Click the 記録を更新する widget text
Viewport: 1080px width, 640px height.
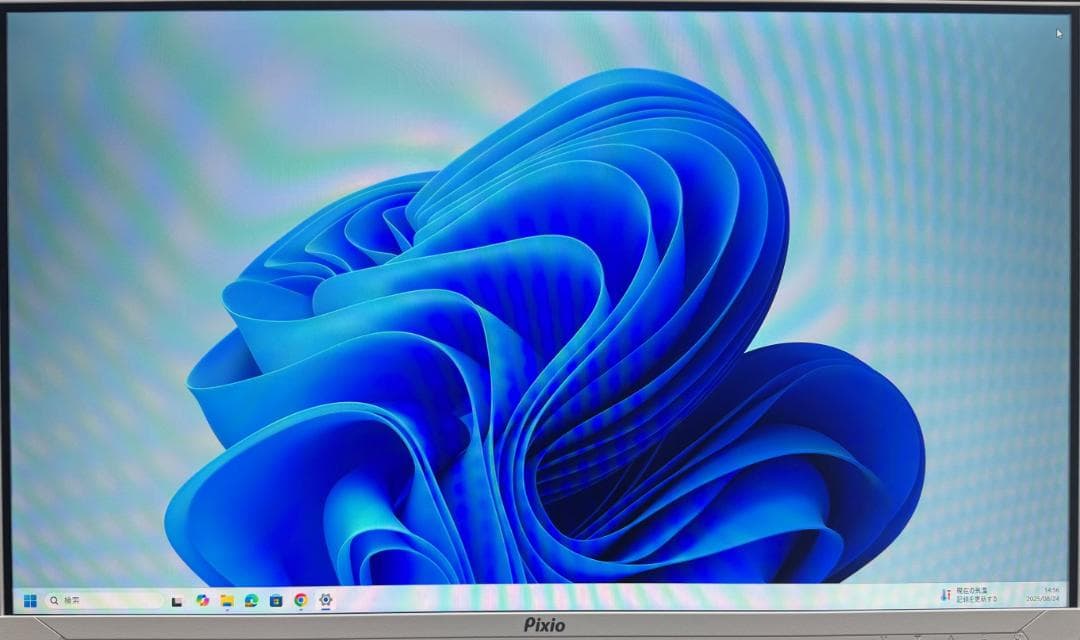pyautogui.click(x=976, y=599)
